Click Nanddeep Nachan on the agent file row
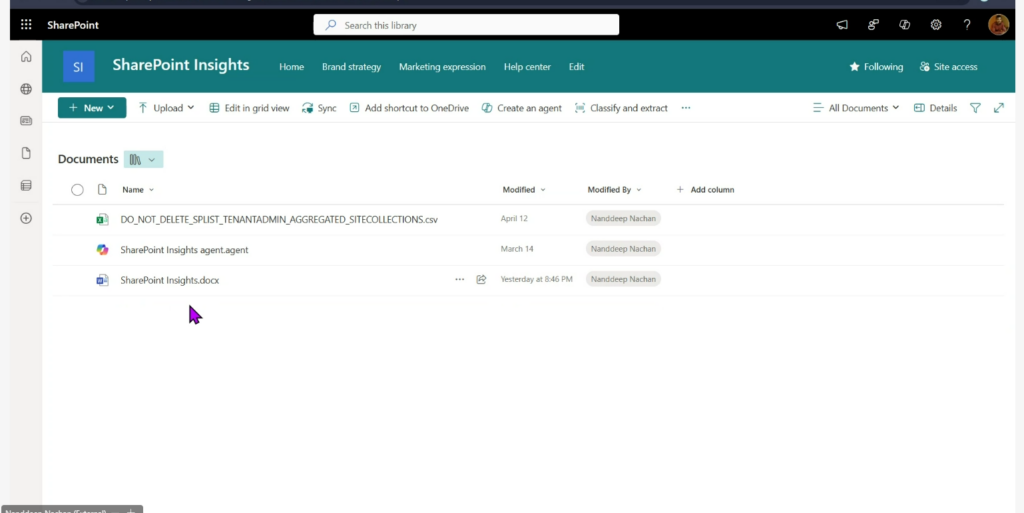 pyautogui.click(x=623, y=249)
